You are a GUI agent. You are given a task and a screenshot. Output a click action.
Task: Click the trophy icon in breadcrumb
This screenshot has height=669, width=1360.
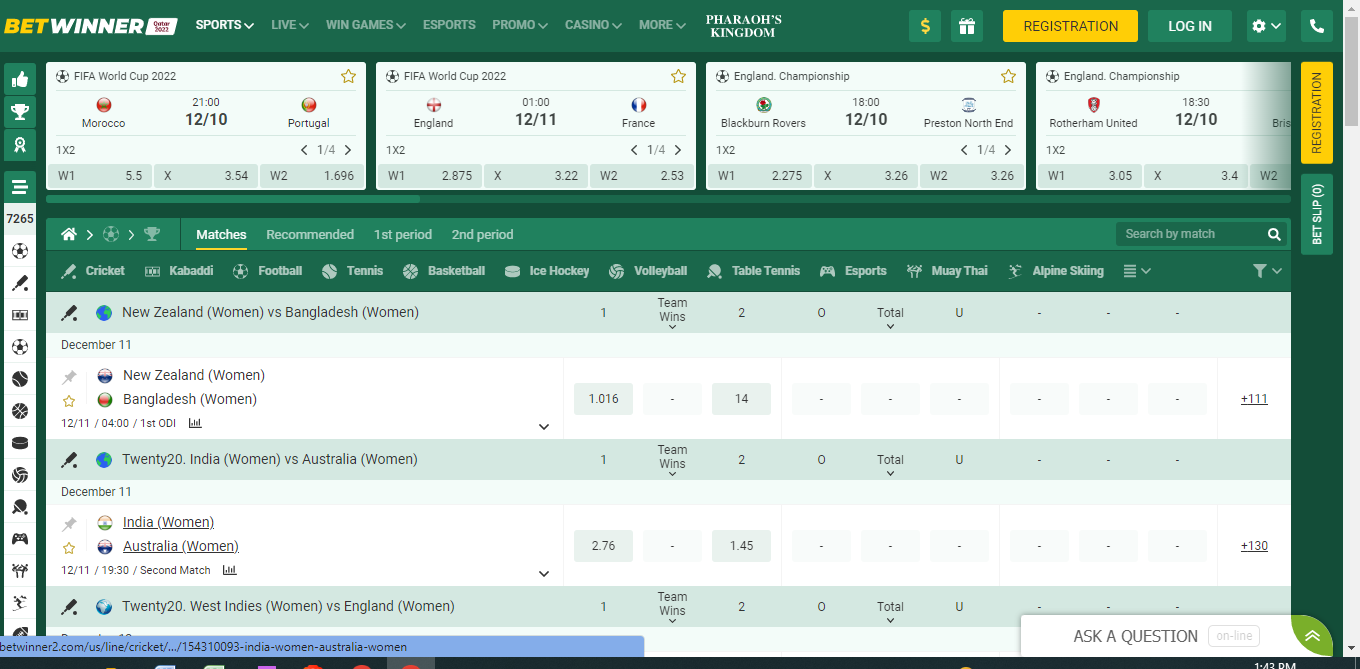152,234
